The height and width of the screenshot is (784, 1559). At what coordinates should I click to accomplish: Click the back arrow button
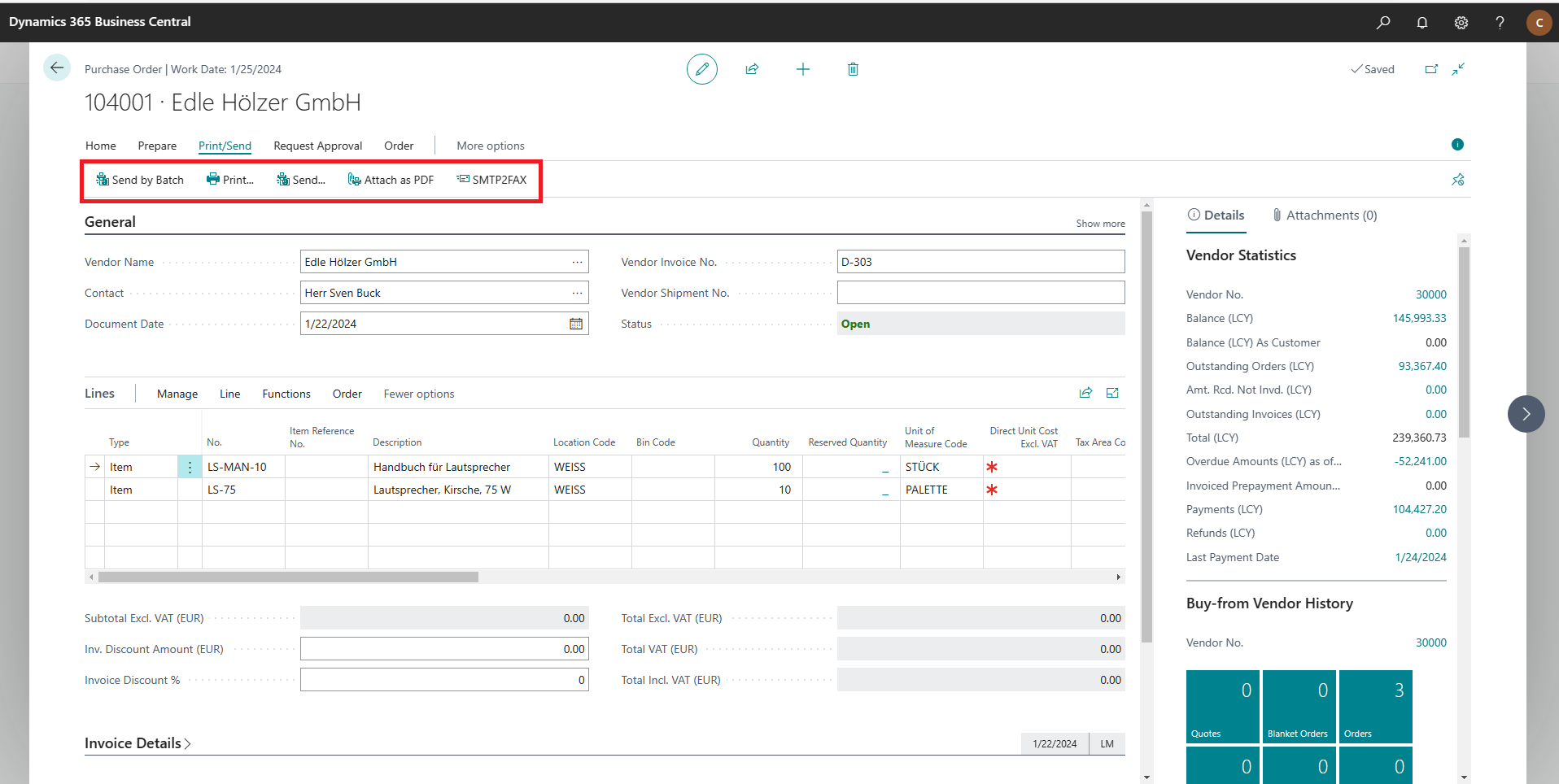pos(57,68)
